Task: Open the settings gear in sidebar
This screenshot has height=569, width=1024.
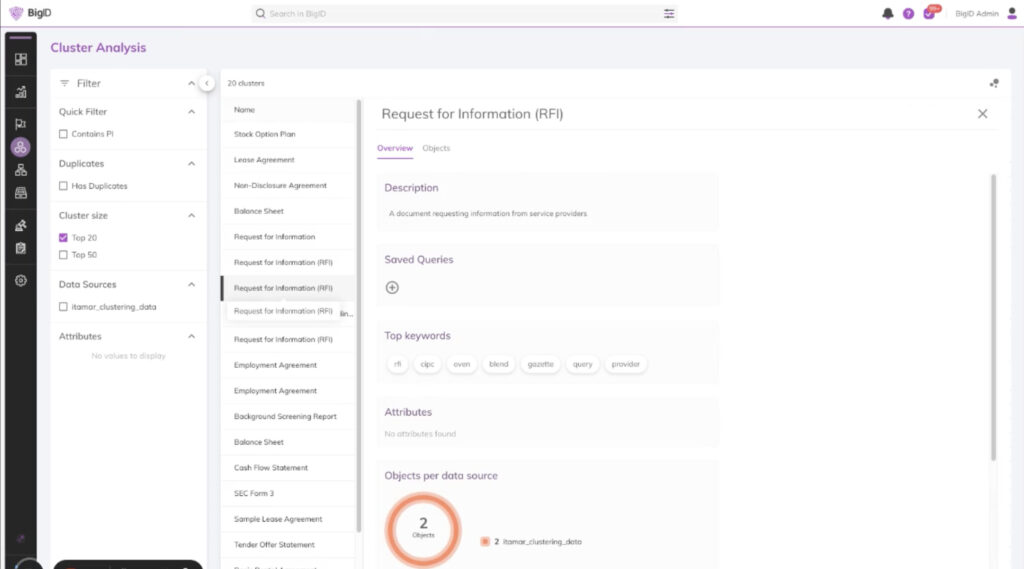Action: pyautogui.click(x=21, y=281)
